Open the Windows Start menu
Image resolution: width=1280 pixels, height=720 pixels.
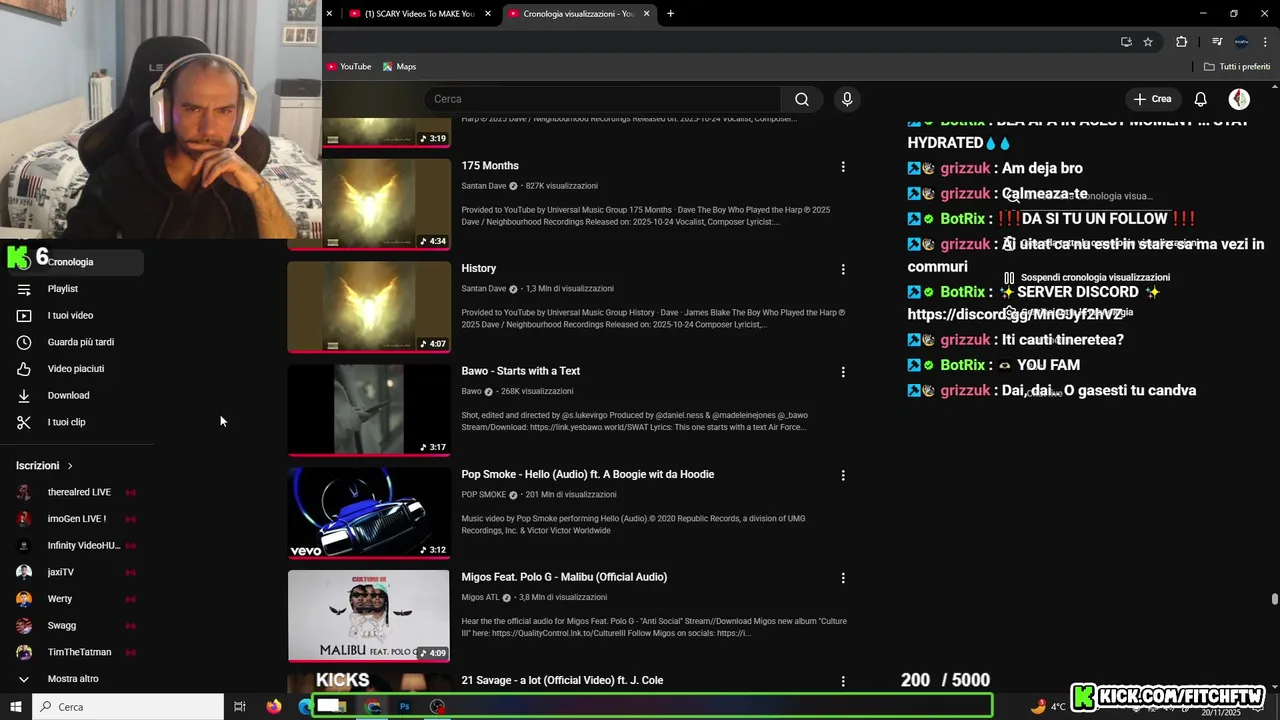pos(16,707)
